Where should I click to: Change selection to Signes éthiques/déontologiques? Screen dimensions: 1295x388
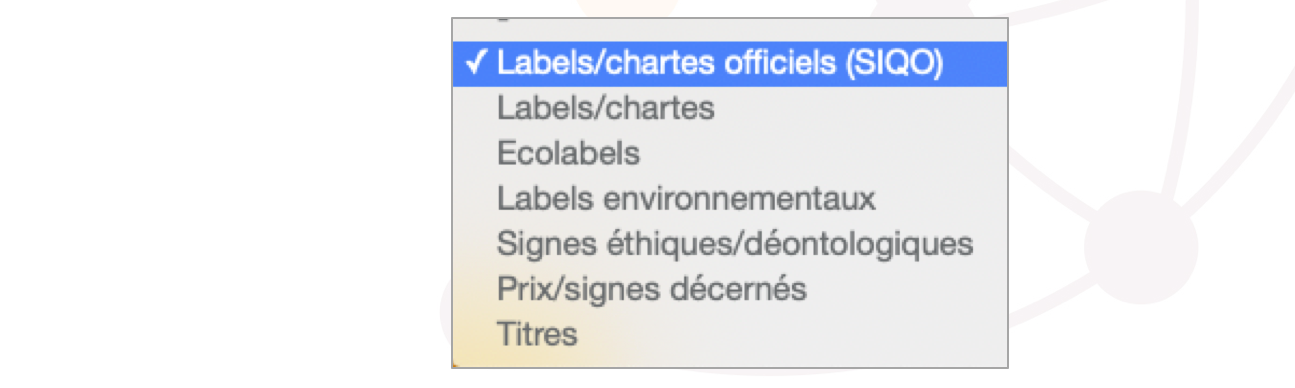[x=730, y=243]
